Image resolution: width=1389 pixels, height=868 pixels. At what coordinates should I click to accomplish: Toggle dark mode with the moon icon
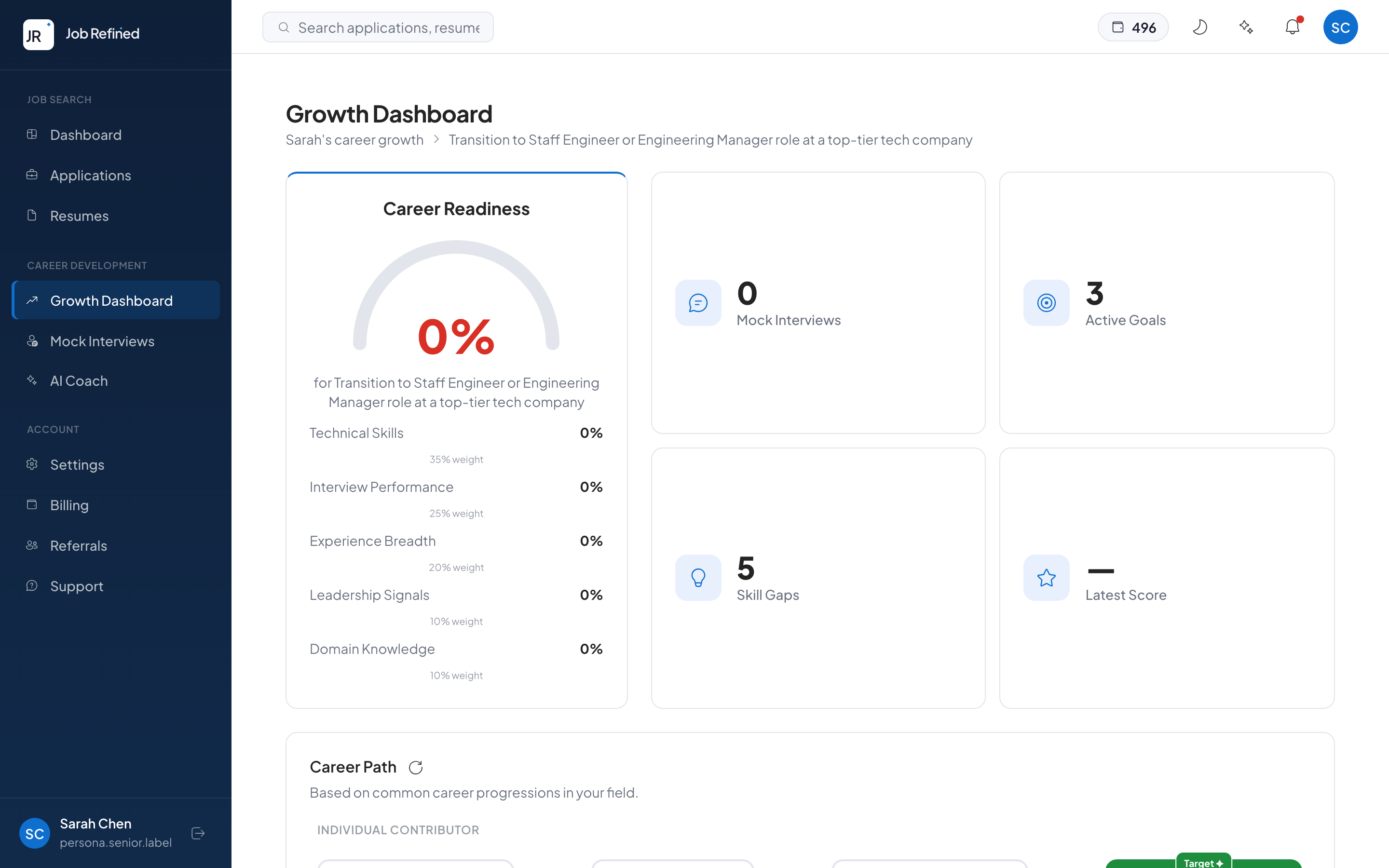[1200, 27]
